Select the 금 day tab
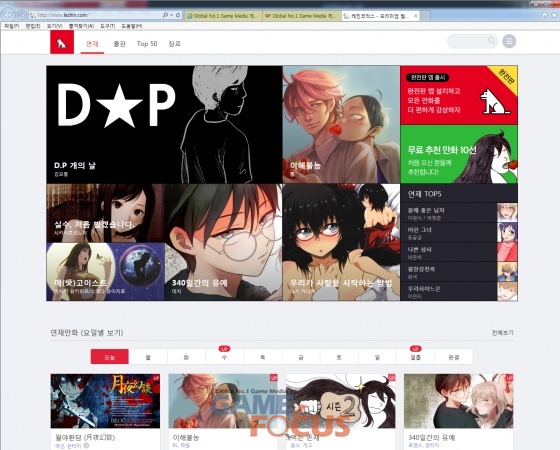Screen dimensions: 560x450 (301, 357)
